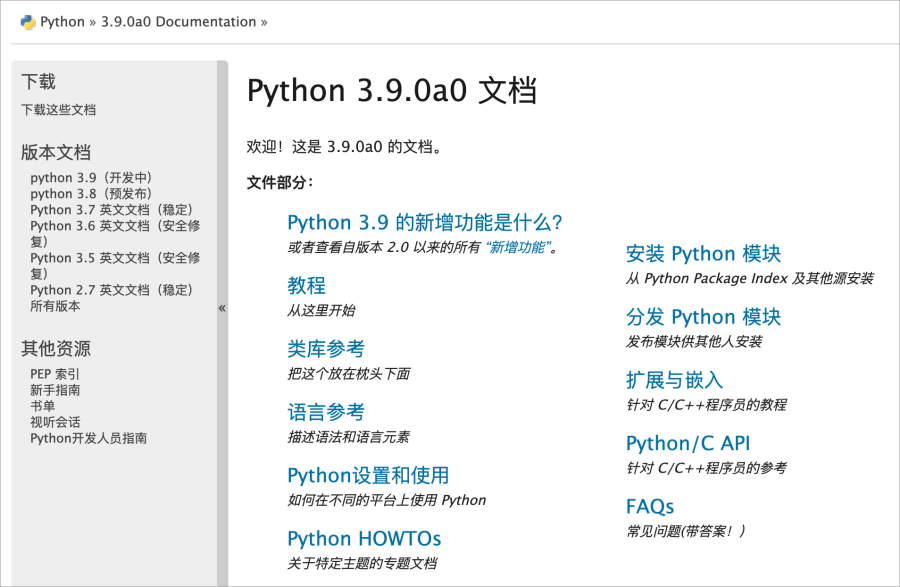Image resolution: width=900 pixels, height=587 pixels.
Task: Click the 欢迎！这是 3.9.0a0 的文档 text
Action: 344,147
